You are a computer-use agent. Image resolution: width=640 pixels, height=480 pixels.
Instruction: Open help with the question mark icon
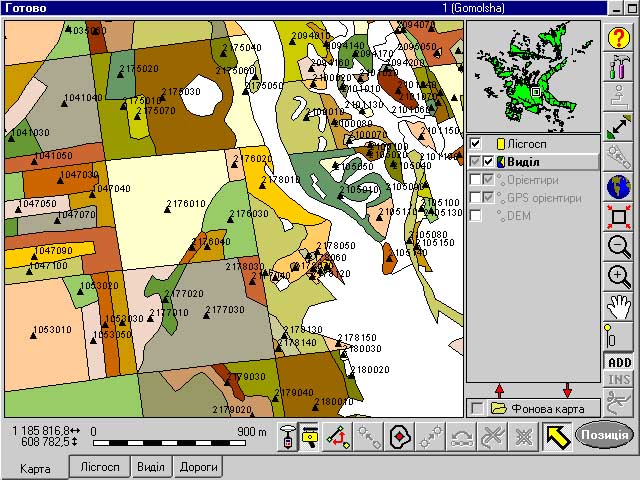[618, 39]
